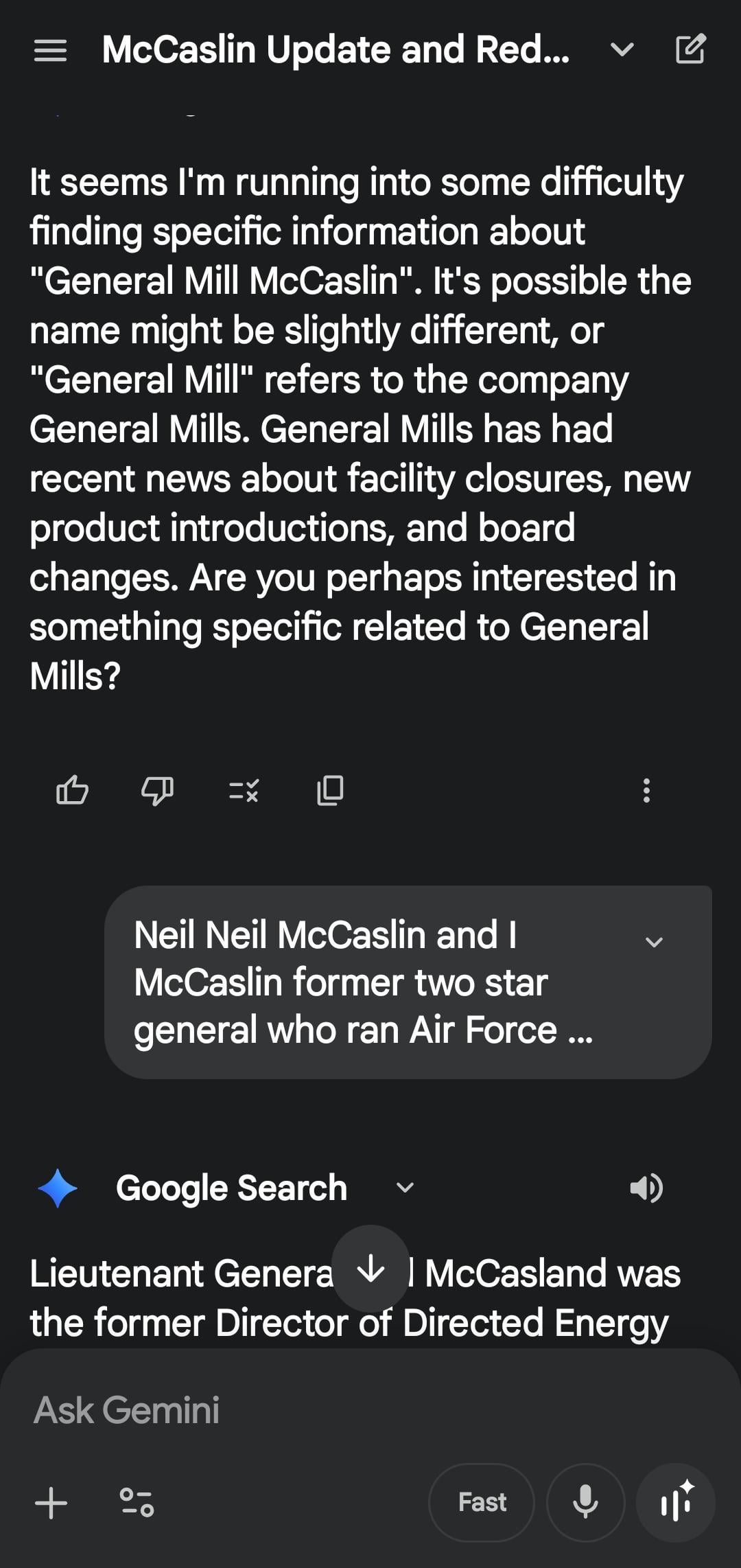Open the hamburger navigation menu
The height and width of the screenshot is (1568, 741).
click(50, 50)
